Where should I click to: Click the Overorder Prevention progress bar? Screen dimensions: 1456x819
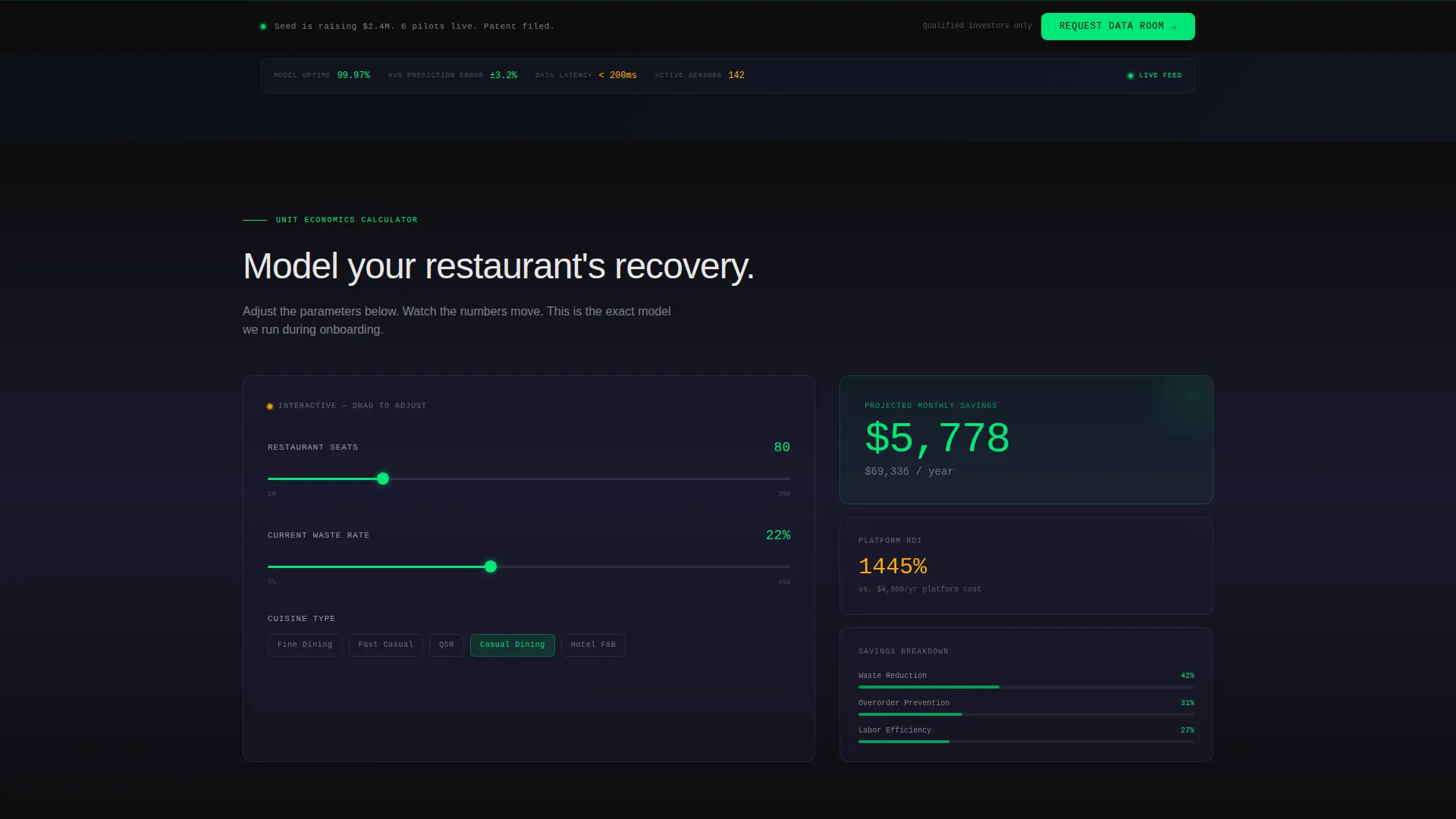(x=1026, y=714)
